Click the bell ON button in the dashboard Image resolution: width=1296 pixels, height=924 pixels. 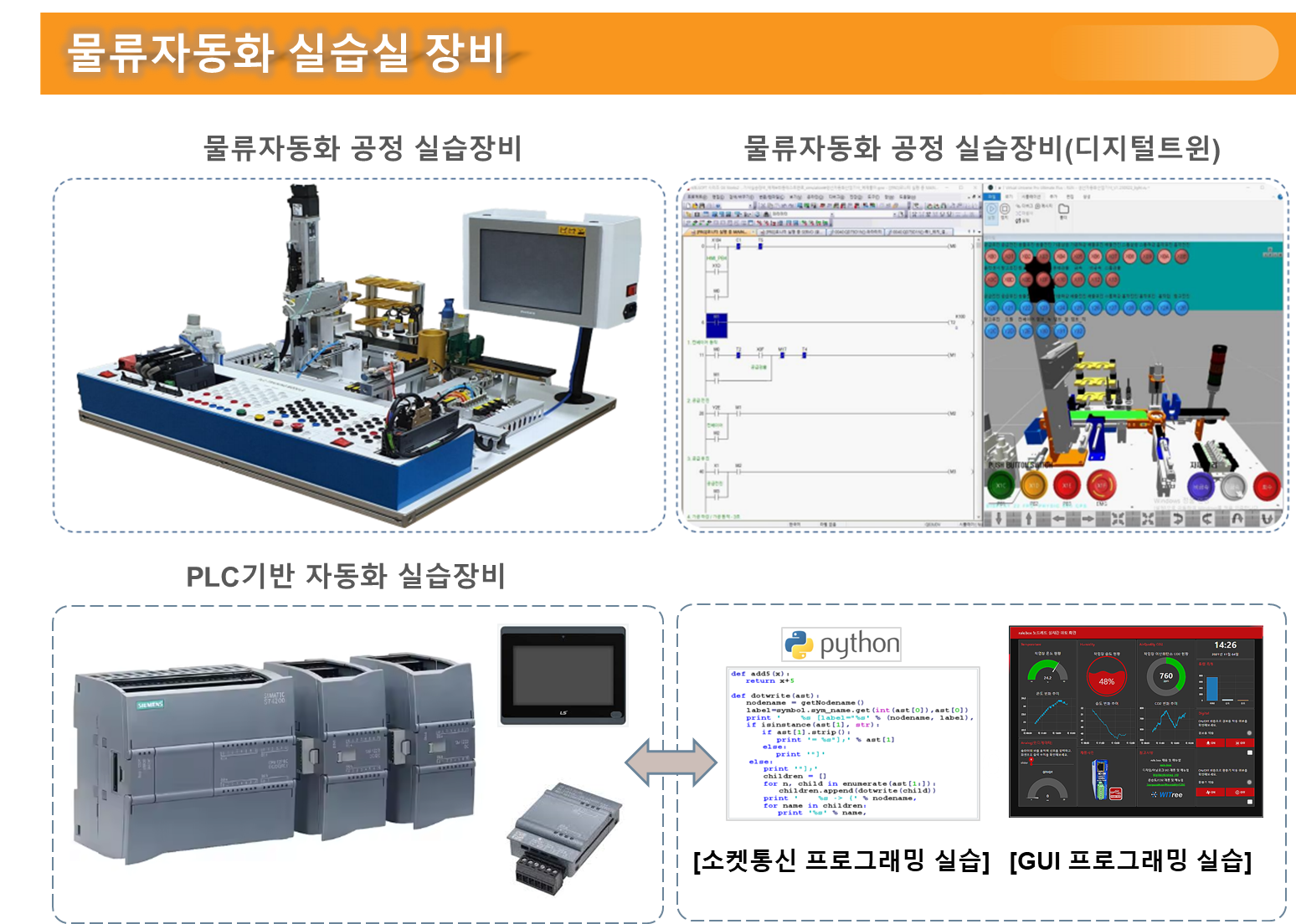click(x=1210, y=742)
